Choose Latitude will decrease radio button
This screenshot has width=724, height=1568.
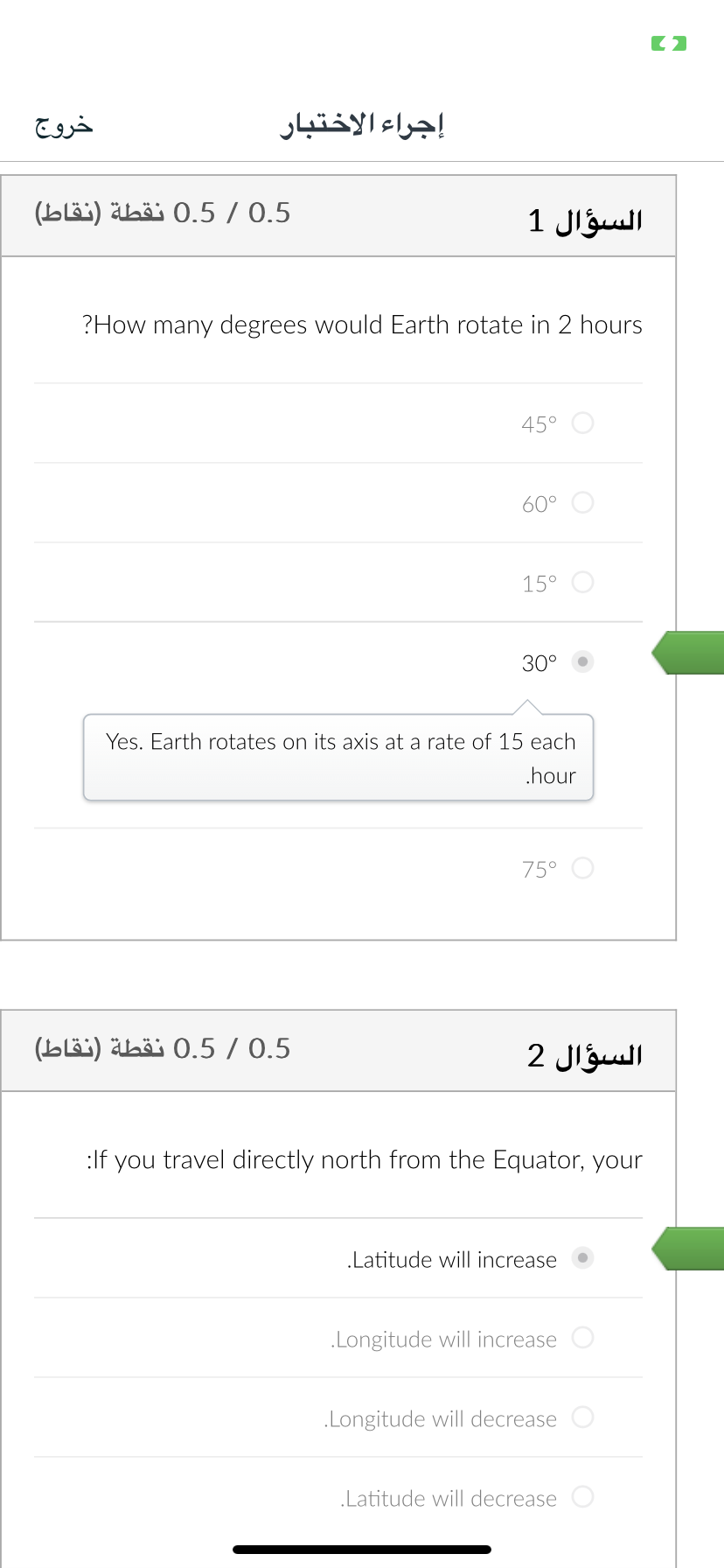(582, 1497)
